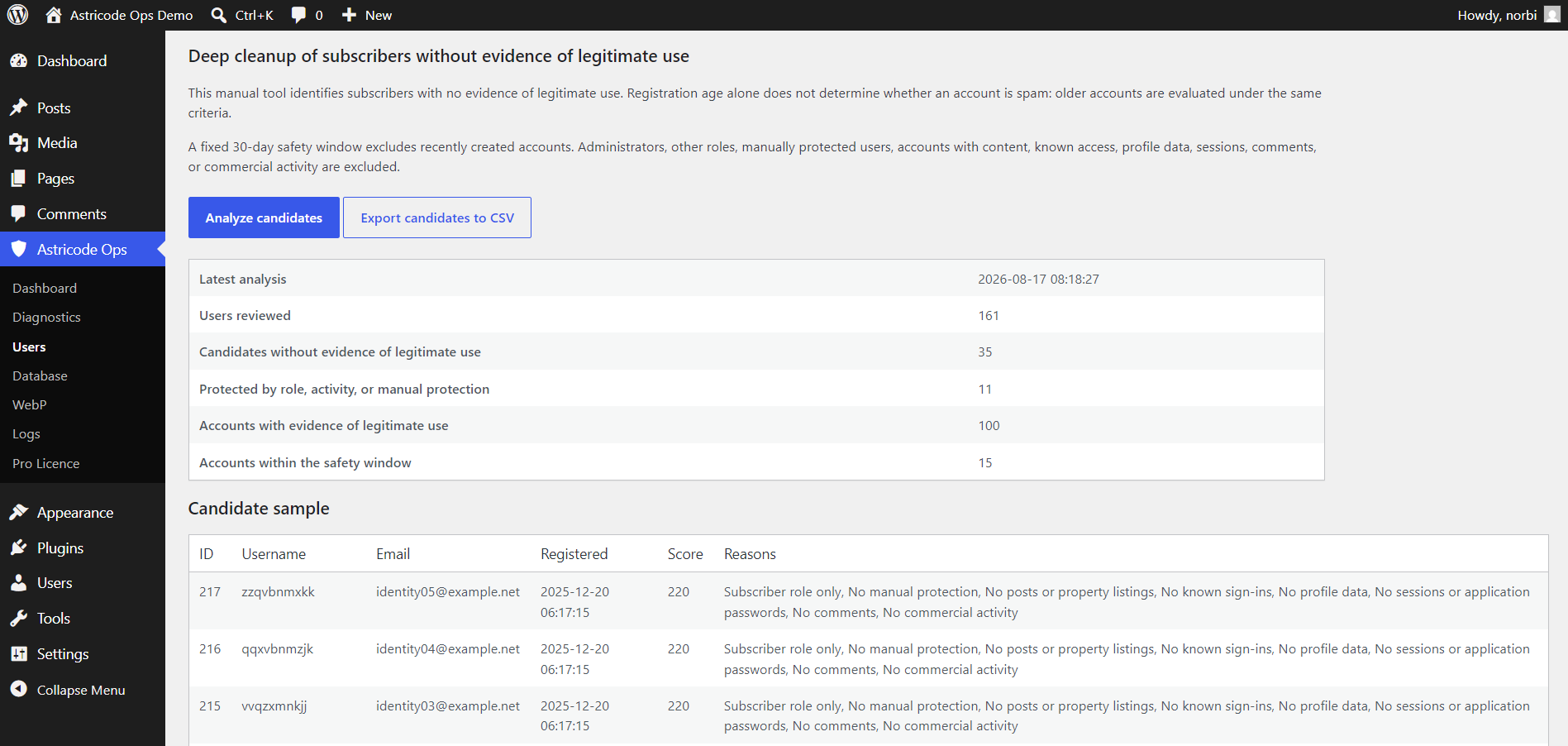The image size is (1568, 746).
Task: Open the WebP submenu item
Action: [30, 405]
